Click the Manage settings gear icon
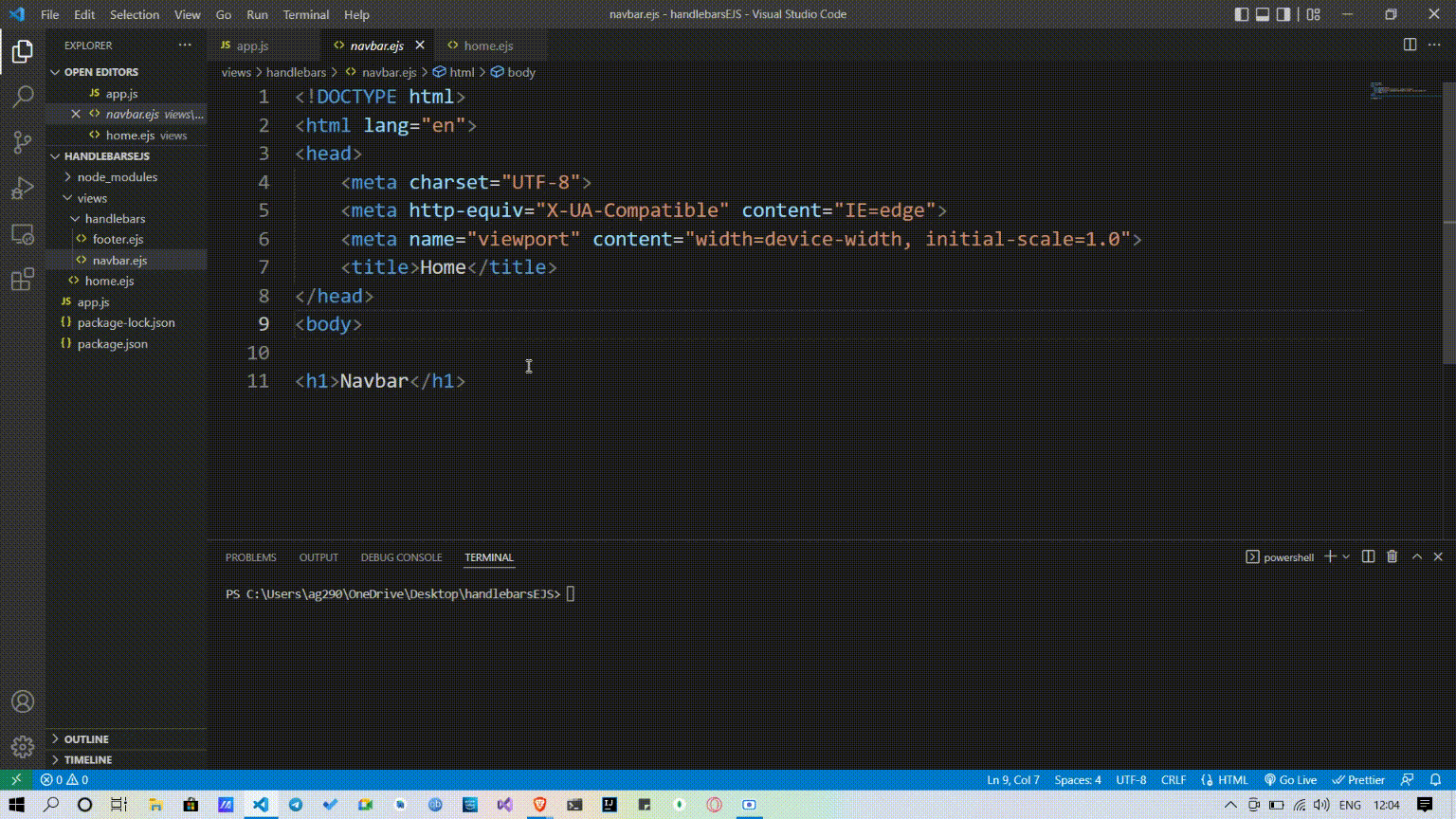Screen dimensions: 1456x819 click(x=23, y=747)
